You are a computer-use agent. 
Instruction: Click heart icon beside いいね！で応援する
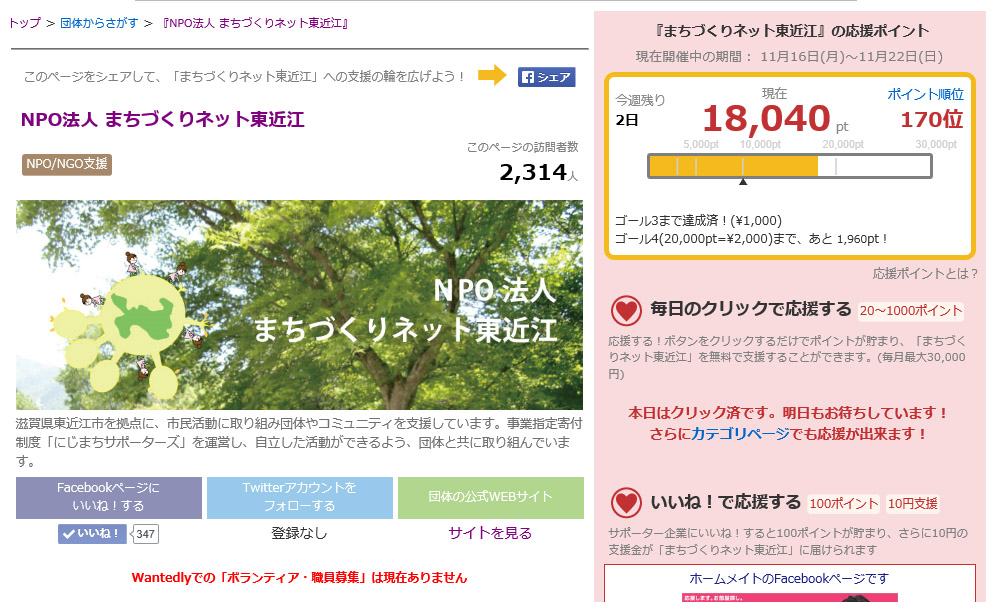[626, 503]
